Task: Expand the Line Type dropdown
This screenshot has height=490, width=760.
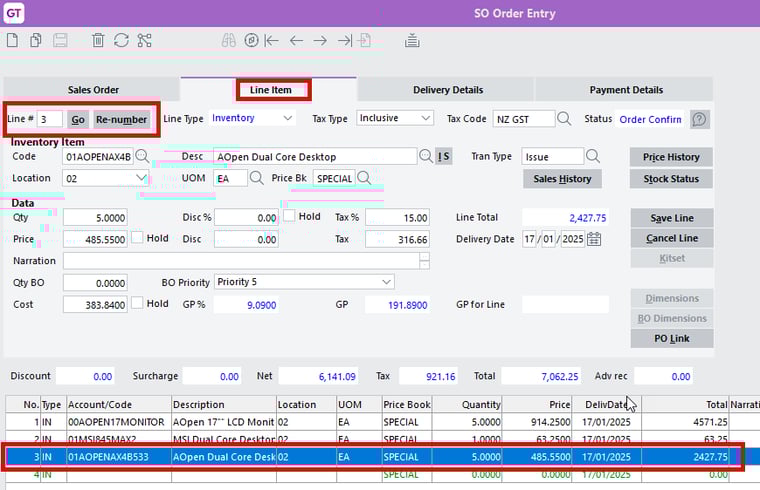Action: (288, 118)
